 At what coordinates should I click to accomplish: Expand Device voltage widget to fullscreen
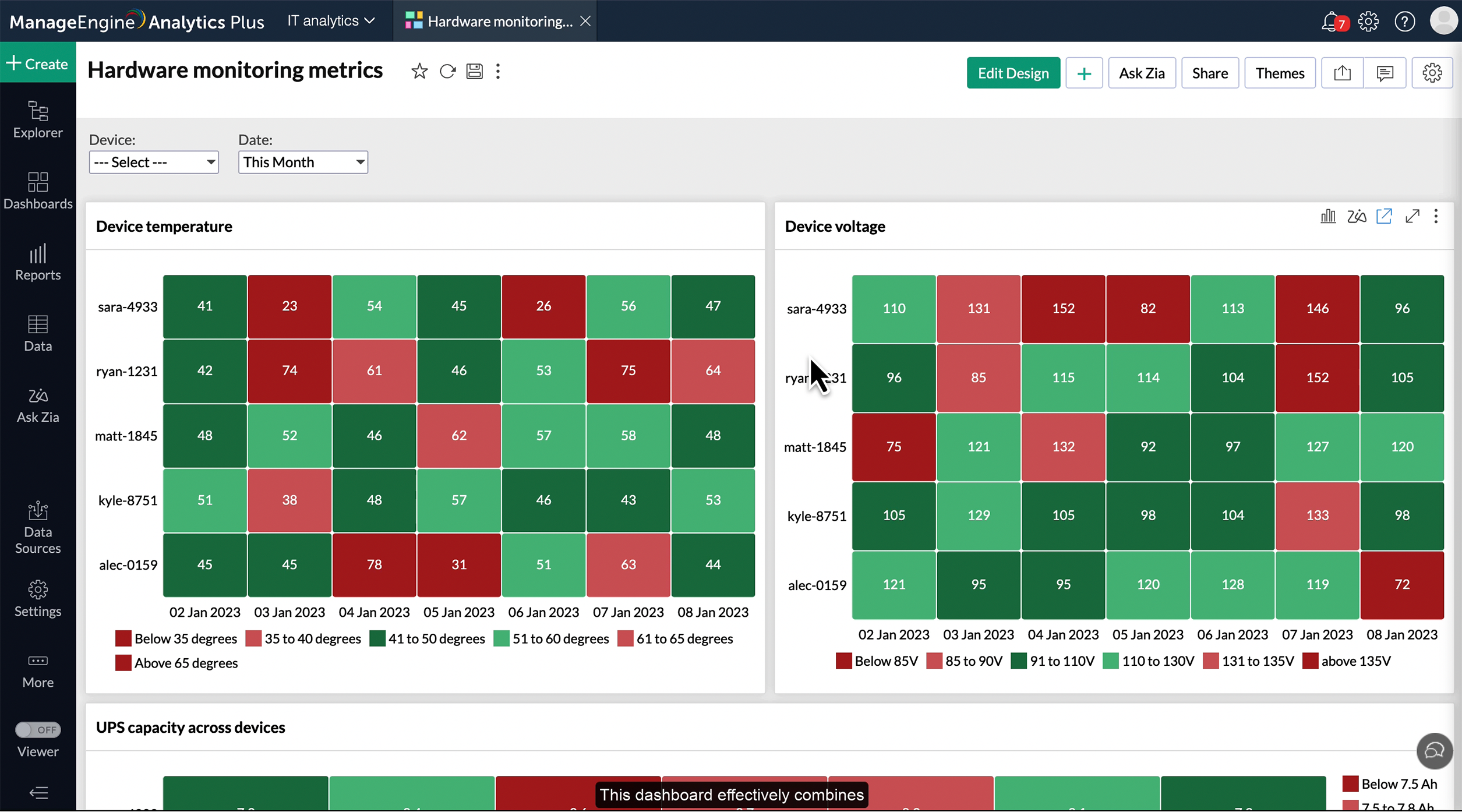(1412, 216)
